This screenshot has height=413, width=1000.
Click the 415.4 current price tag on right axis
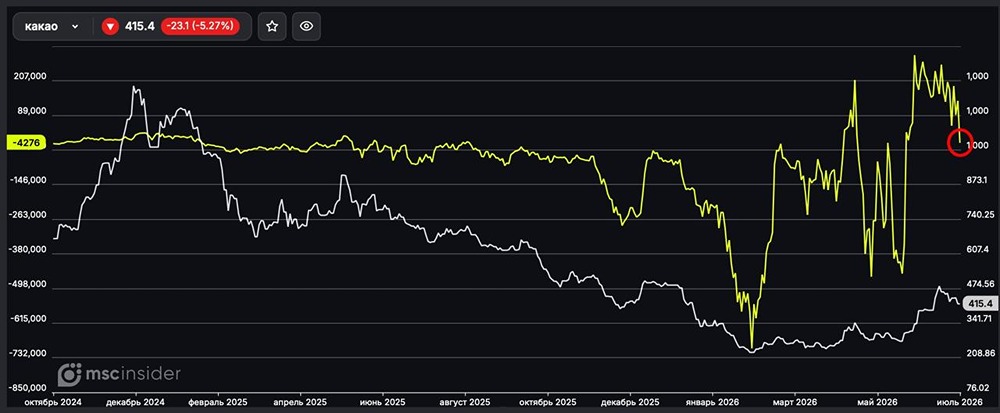(980, 303)
